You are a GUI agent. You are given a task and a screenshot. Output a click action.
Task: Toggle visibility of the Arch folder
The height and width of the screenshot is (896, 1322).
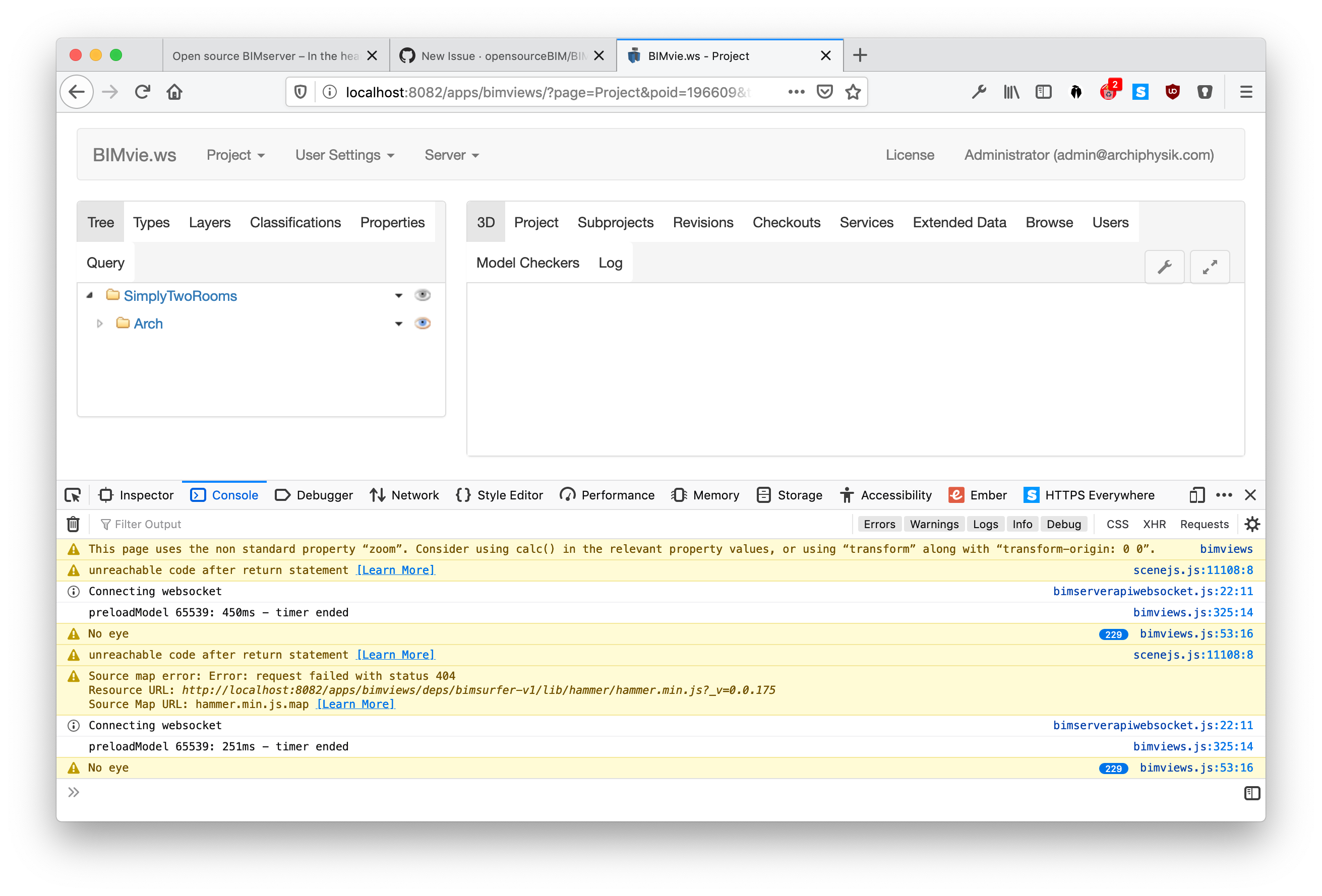(422, 323)
